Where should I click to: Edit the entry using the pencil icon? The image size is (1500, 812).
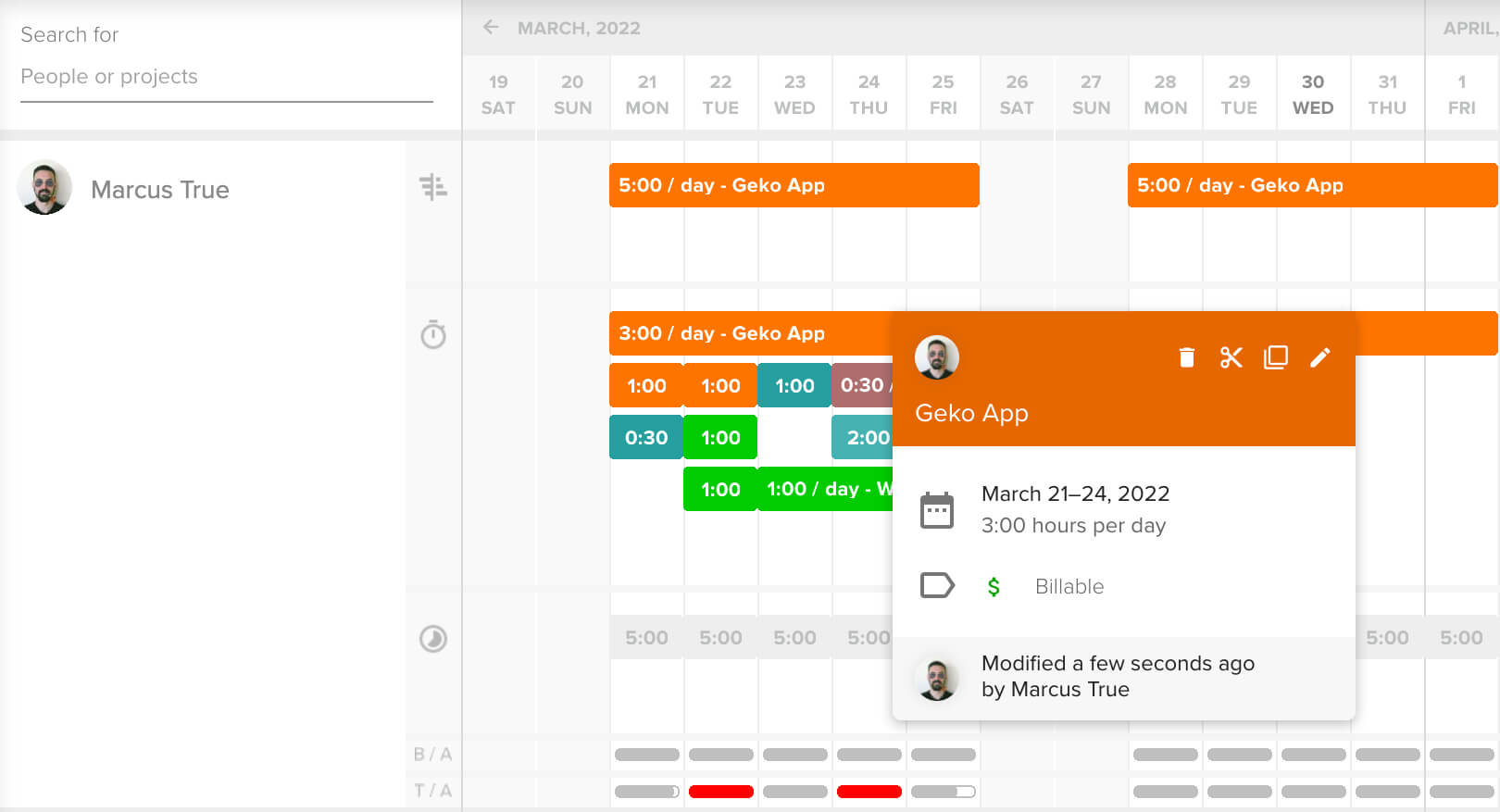point(1319,357)
